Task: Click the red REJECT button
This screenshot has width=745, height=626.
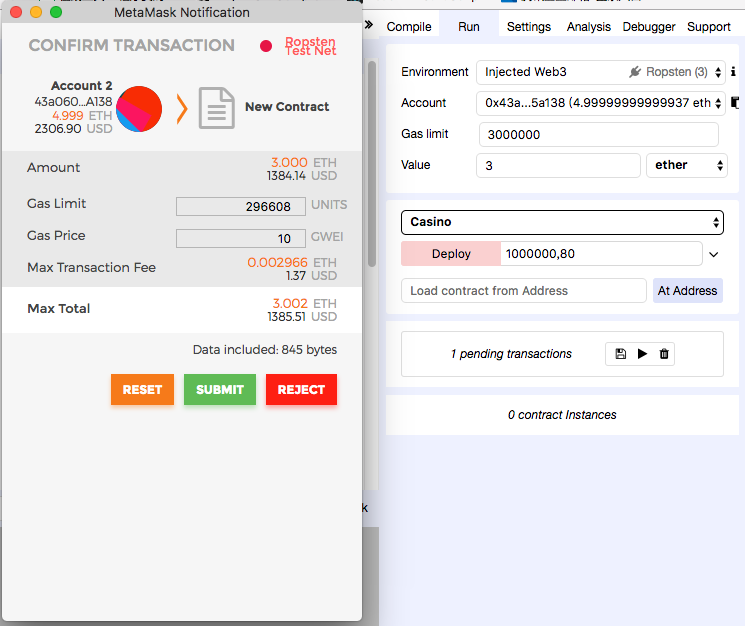Action: [x=301, y=389]
